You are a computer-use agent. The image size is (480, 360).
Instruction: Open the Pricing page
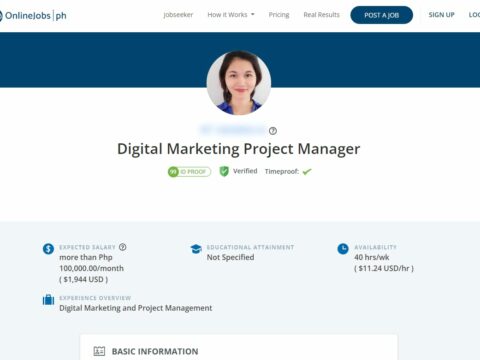click(x=279, y=15)
